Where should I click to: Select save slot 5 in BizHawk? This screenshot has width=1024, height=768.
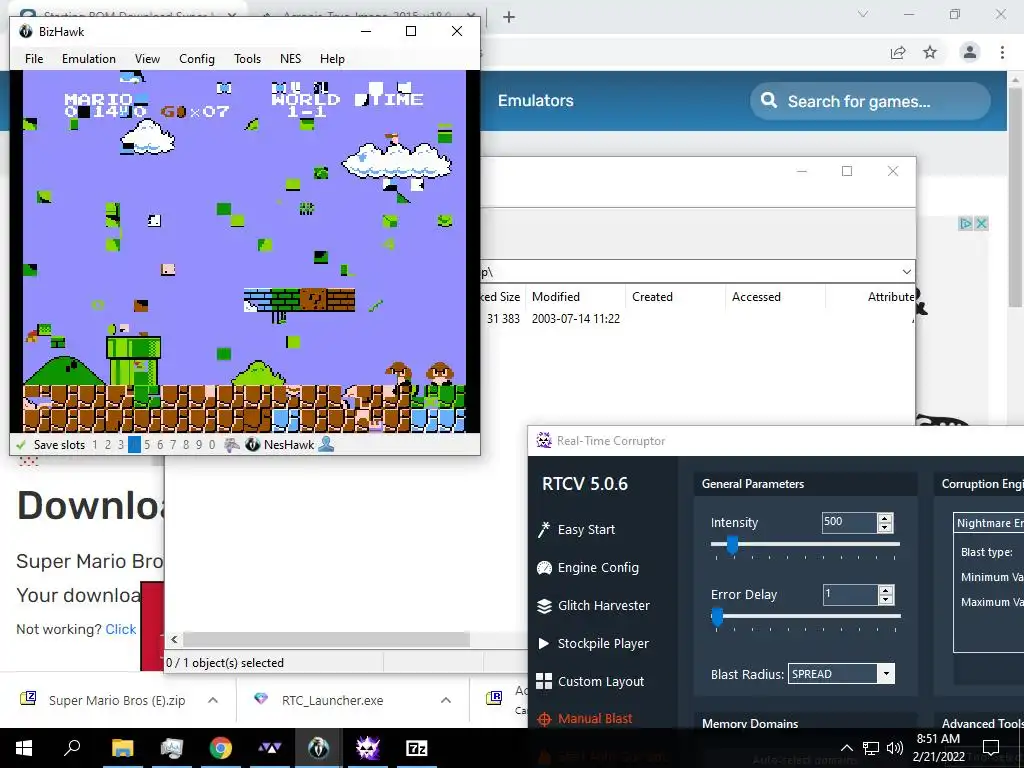click(147, 445)
